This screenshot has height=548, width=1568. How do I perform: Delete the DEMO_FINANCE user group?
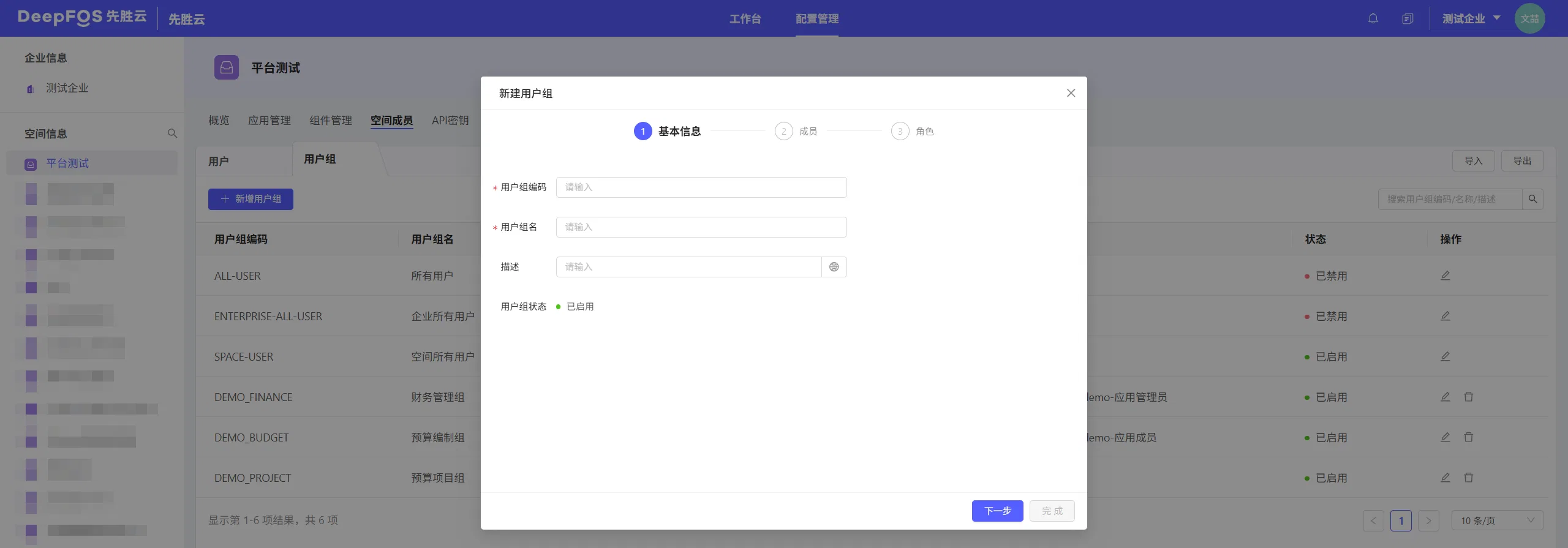click(1468, 397)
